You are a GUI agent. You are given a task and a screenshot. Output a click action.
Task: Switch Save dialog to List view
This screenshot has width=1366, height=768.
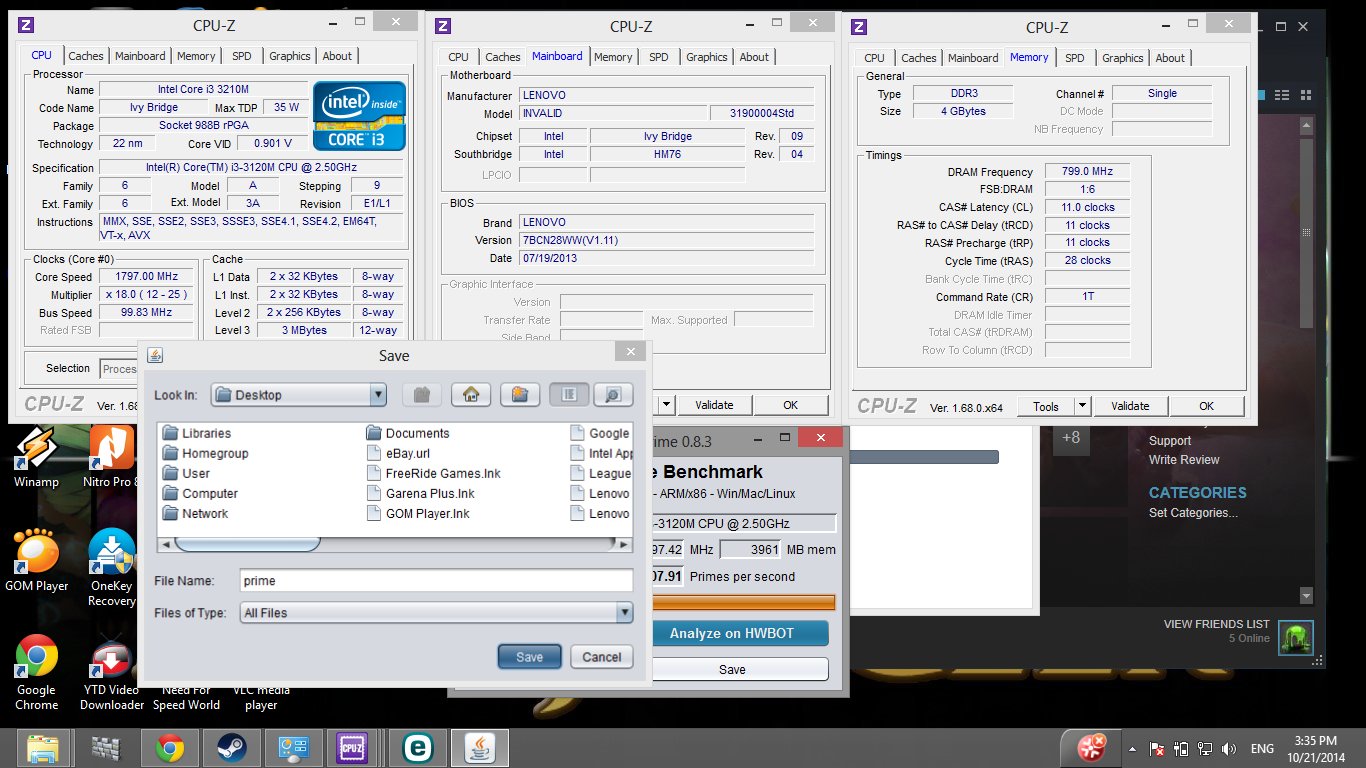tap(569, 394)
